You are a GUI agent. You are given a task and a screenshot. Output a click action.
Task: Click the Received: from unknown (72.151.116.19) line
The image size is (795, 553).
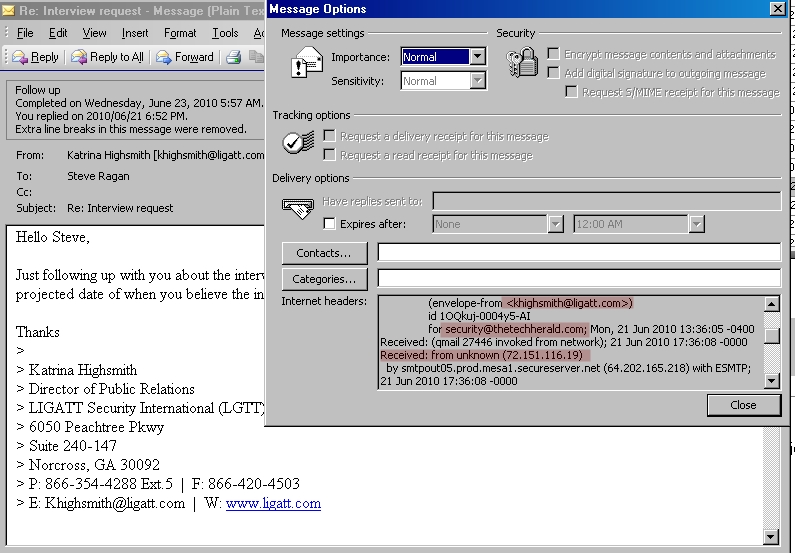482,355
